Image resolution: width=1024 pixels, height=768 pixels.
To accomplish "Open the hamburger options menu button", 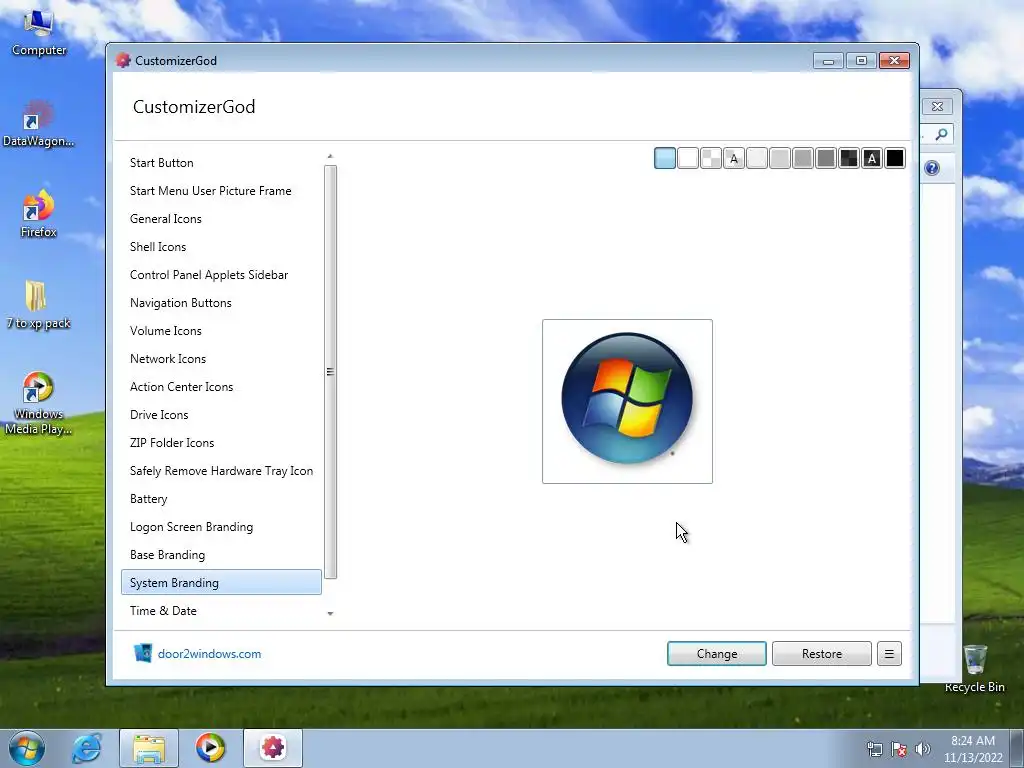I will (x=889, y=654).
